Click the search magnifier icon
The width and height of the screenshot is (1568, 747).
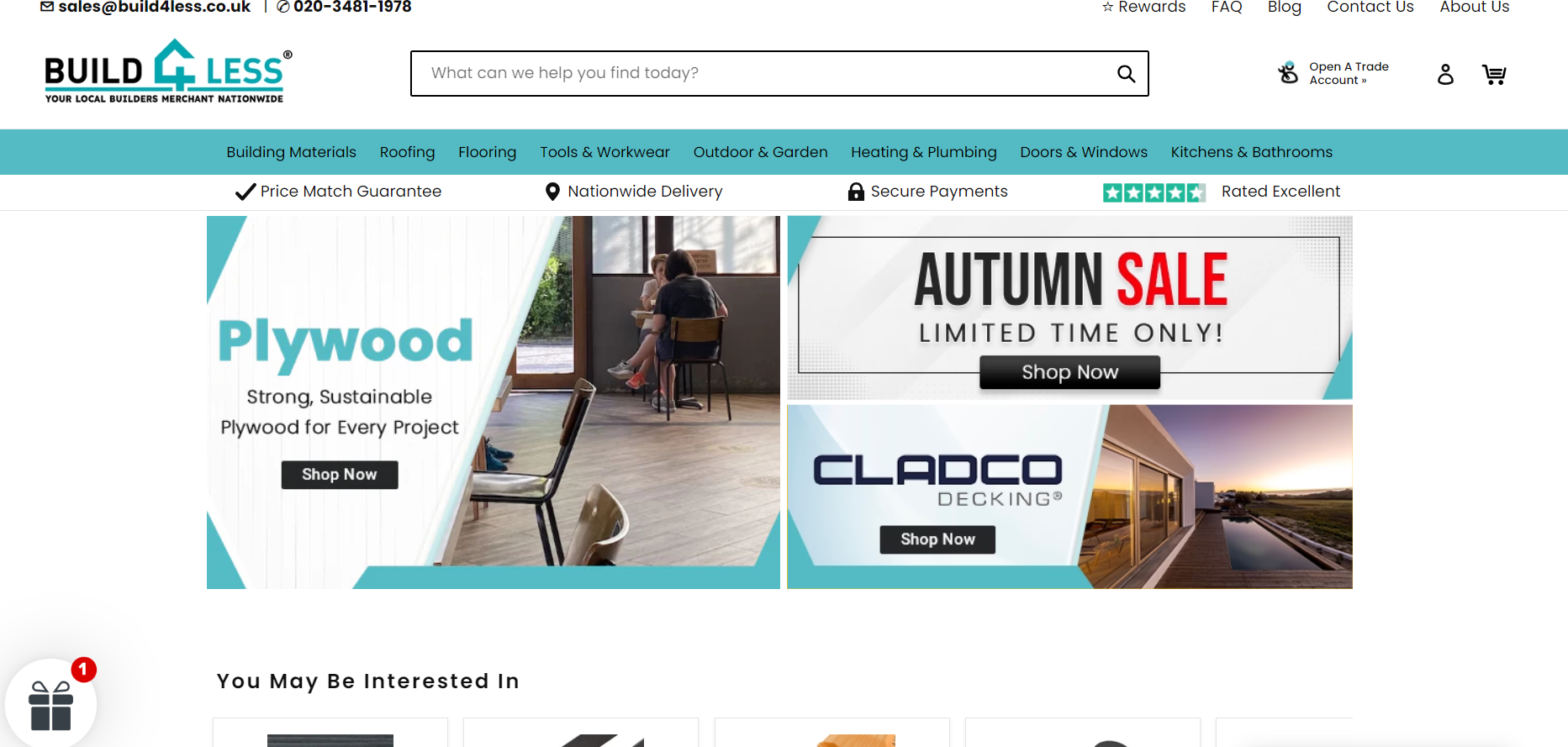point(1126,74)
